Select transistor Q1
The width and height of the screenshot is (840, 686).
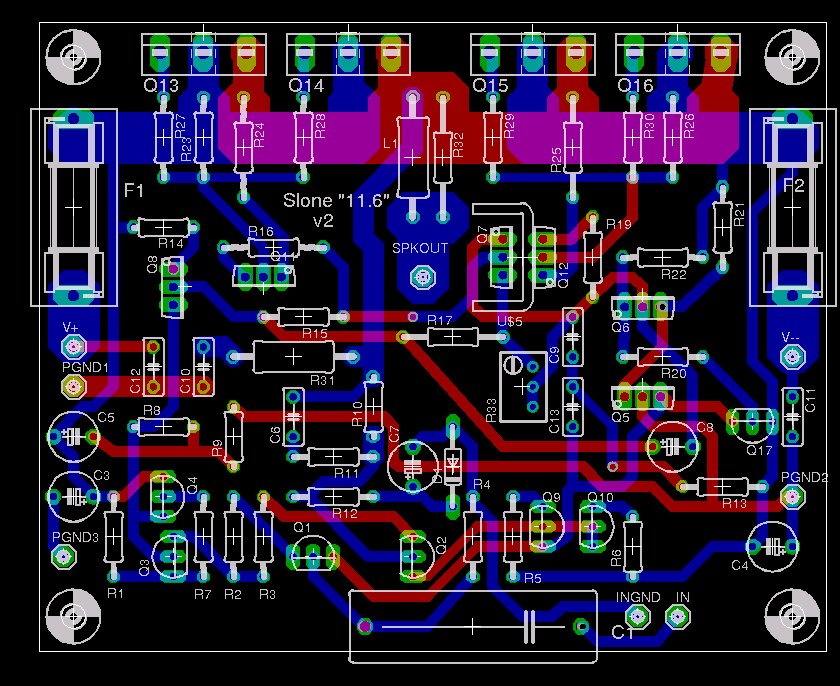[313, 557]
